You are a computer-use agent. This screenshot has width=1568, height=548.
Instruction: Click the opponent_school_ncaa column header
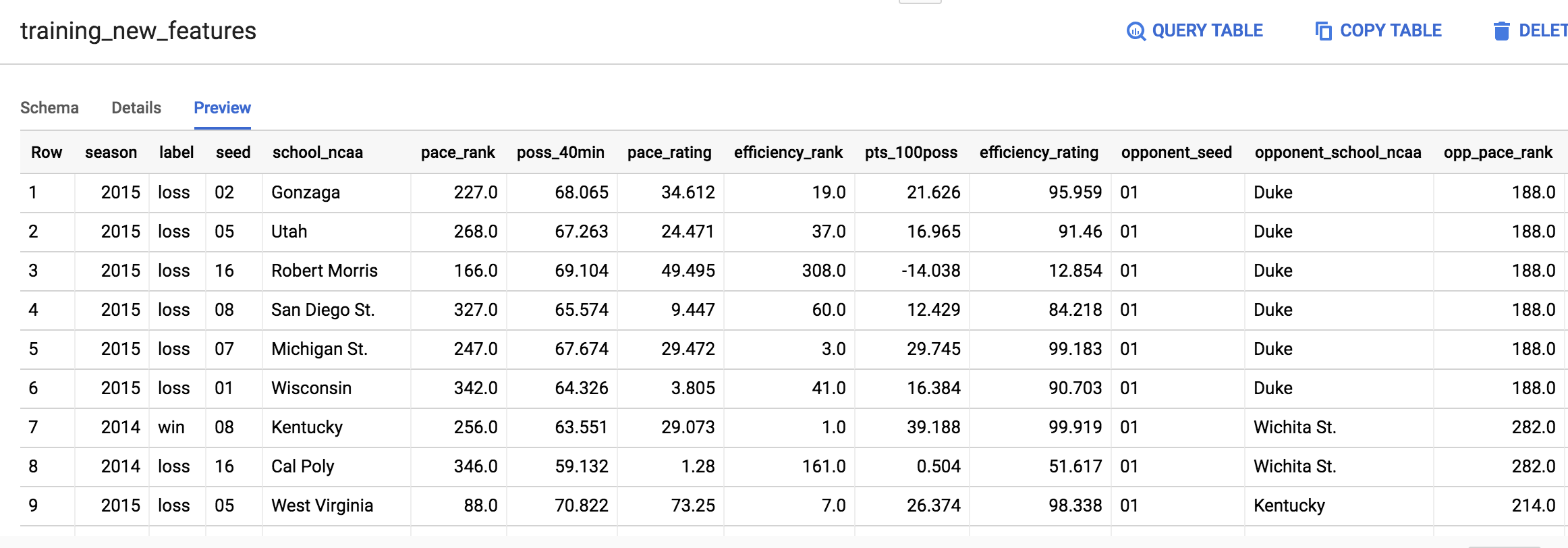tap(1339, 153)
